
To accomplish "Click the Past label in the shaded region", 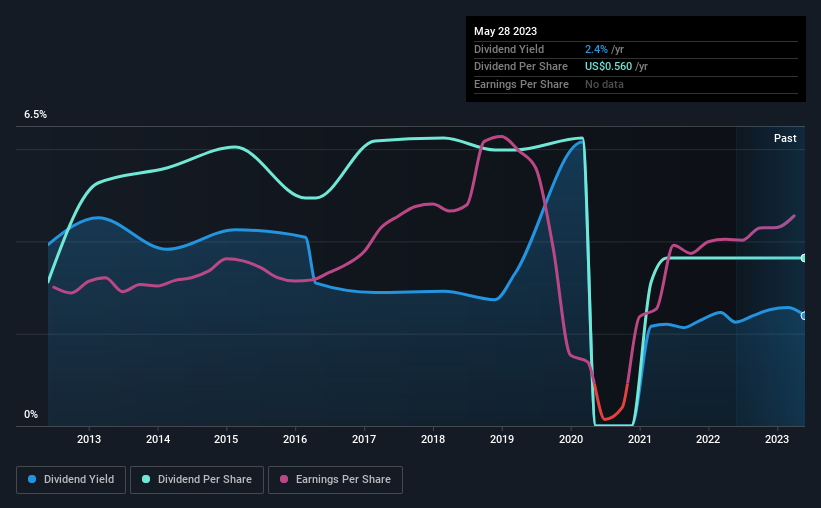I will pos(785,138).
